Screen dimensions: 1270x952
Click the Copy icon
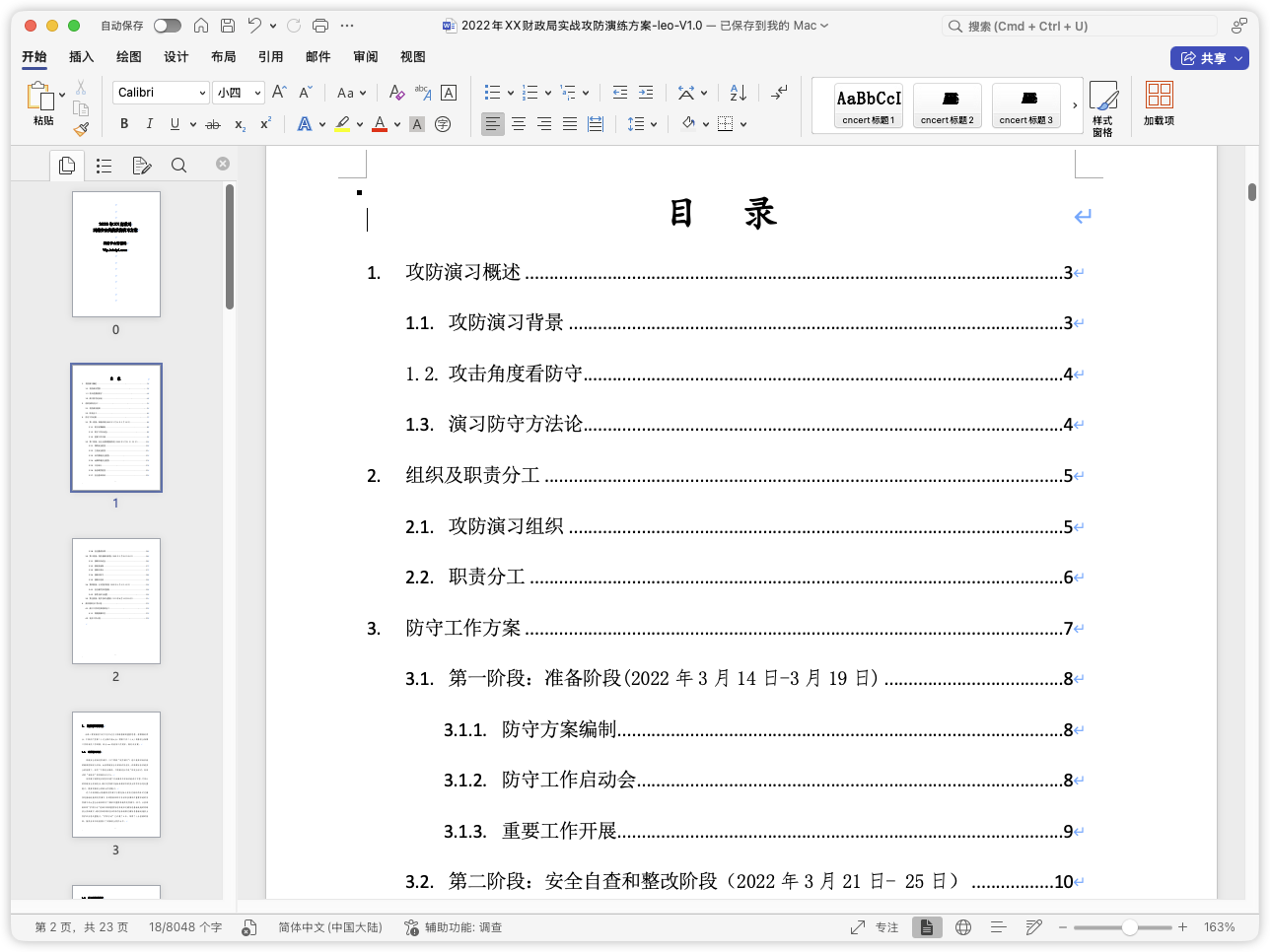point(82,107)
